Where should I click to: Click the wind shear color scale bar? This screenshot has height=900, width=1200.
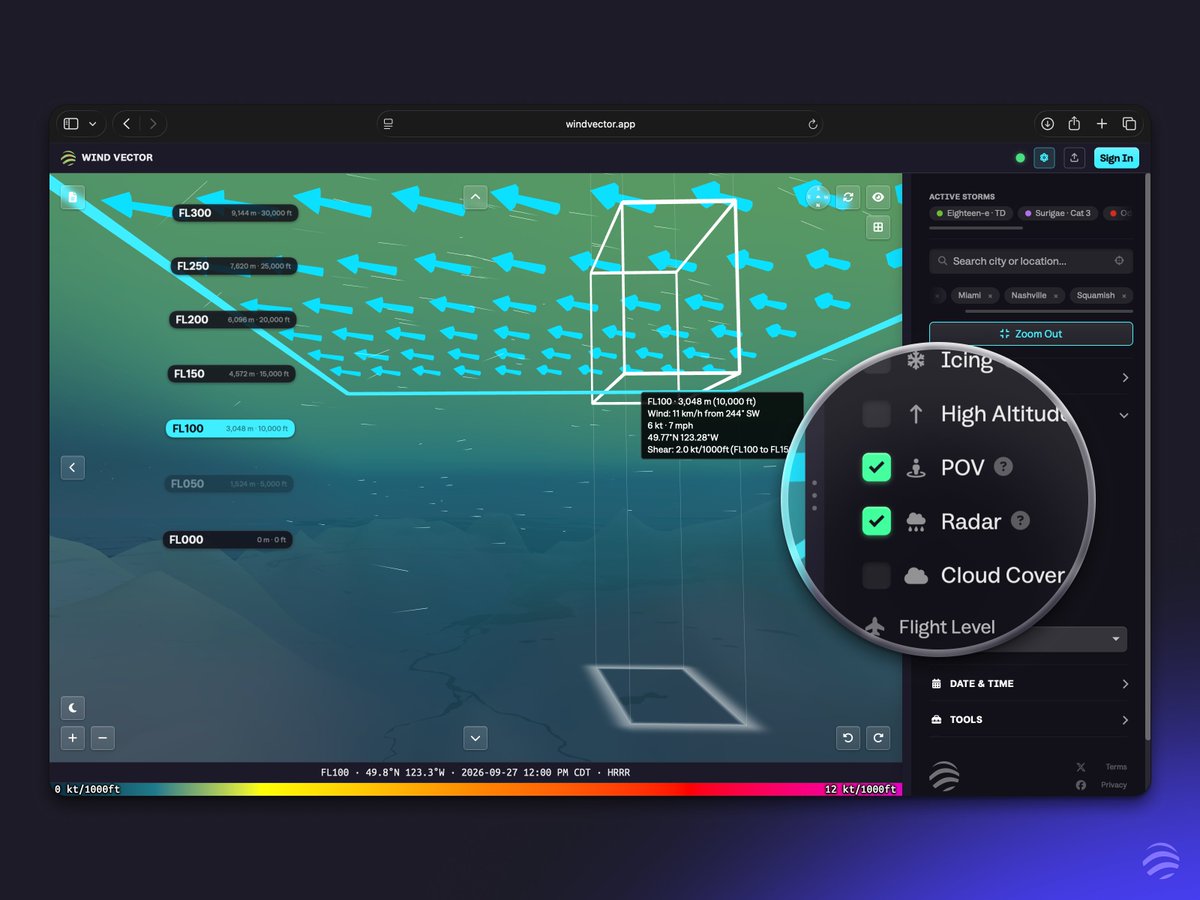(x=476, y=789)
